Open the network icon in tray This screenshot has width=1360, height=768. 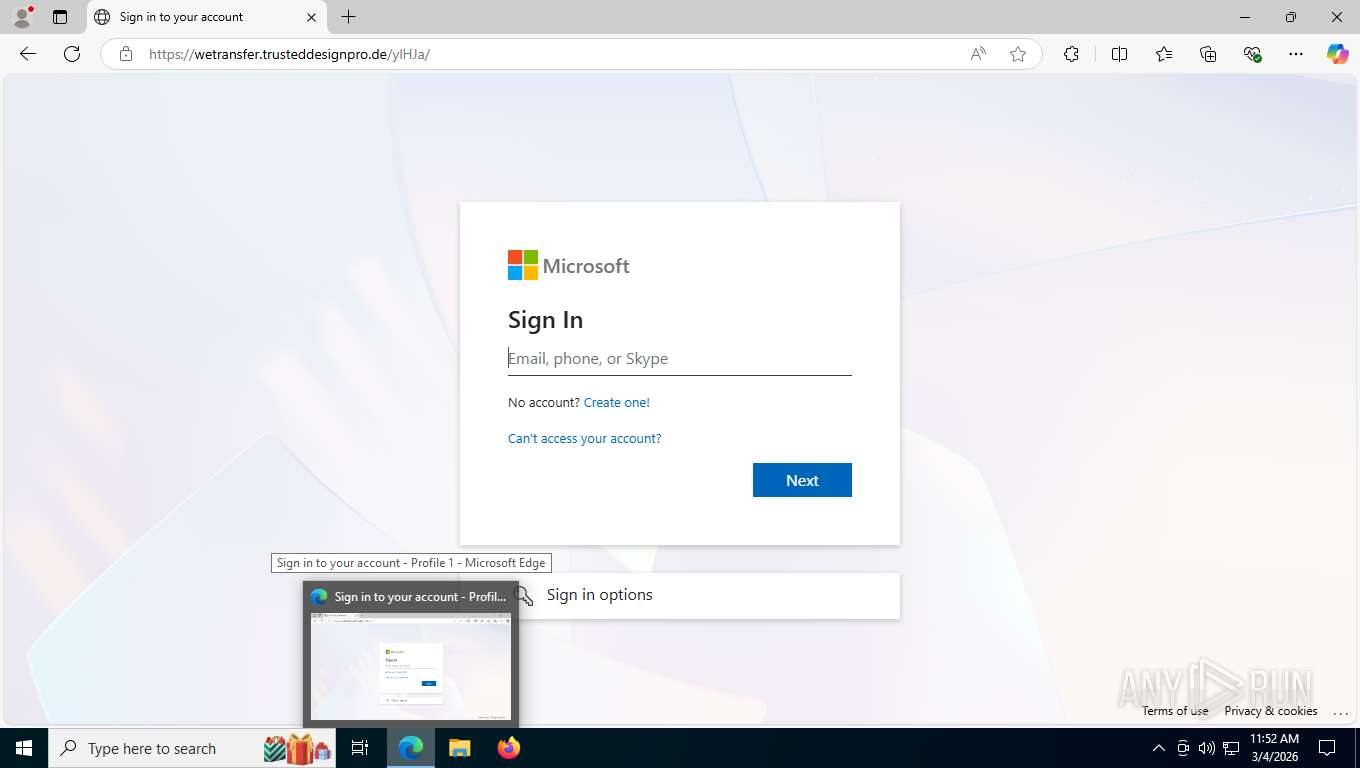[1231, 748]
